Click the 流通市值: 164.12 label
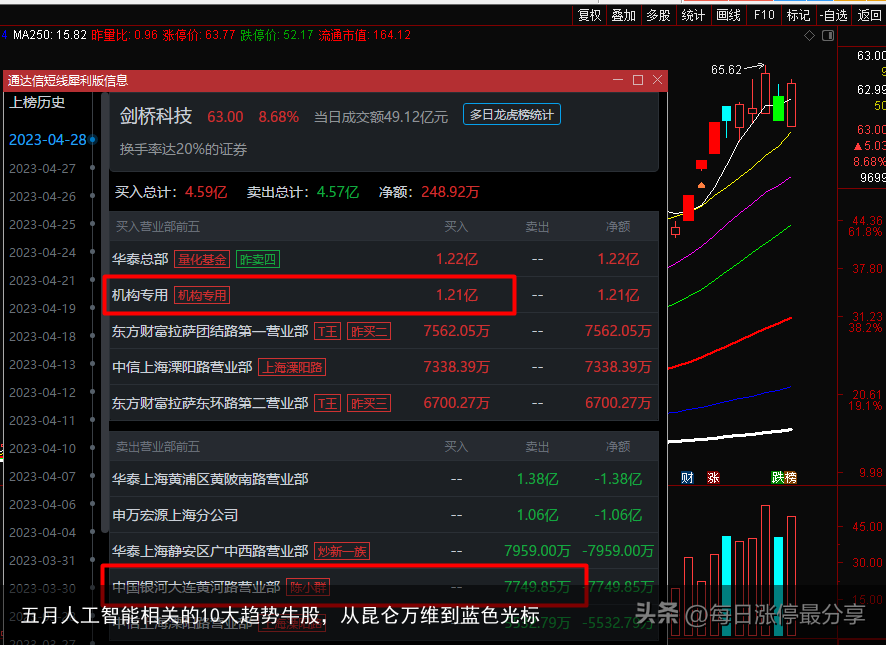Screen dimensions: 886x645 click(x=364, y=35)
